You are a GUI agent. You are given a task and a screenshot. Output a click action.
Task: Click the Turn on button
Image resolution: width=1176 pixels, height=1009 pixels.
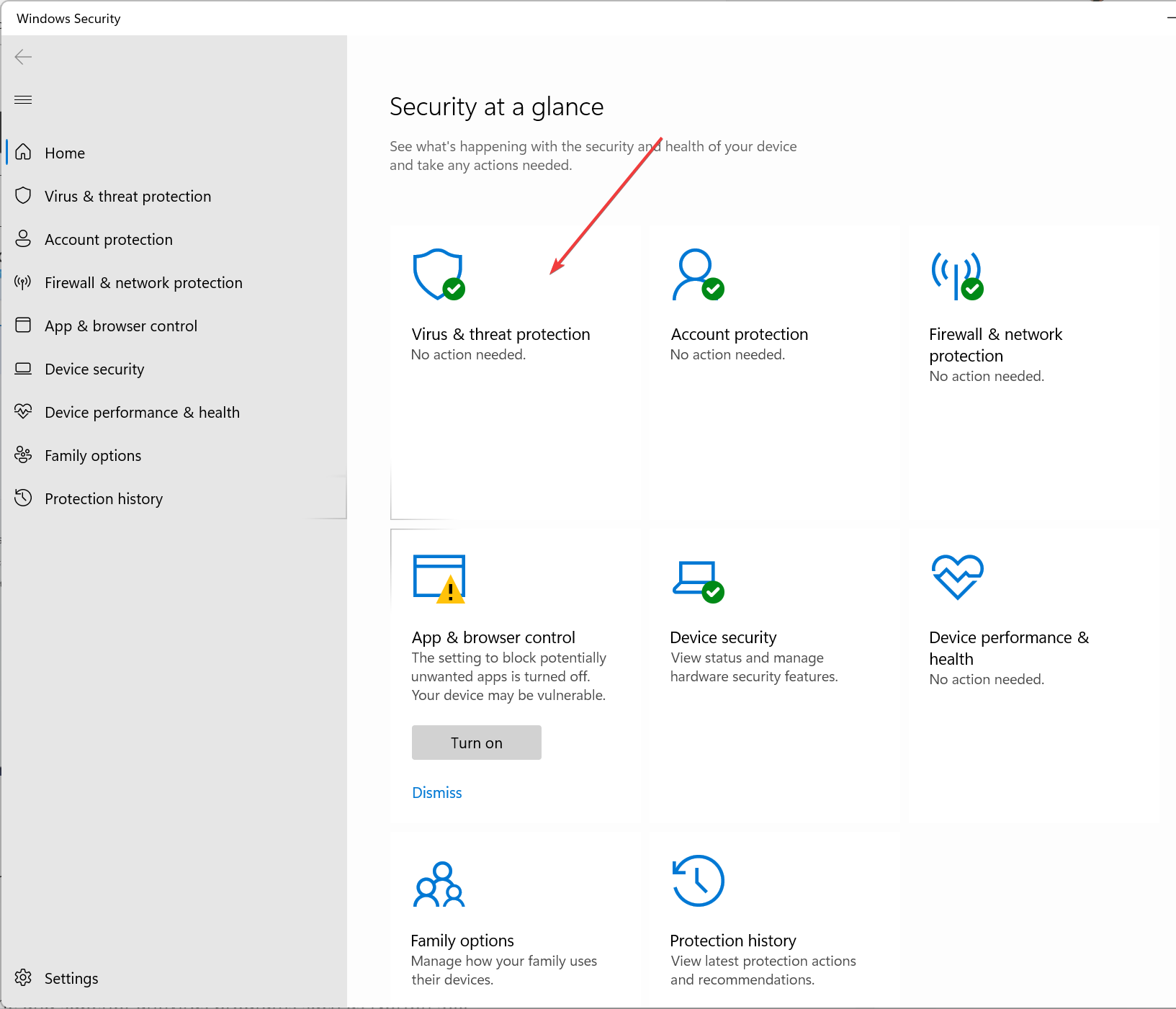[476, 743]
